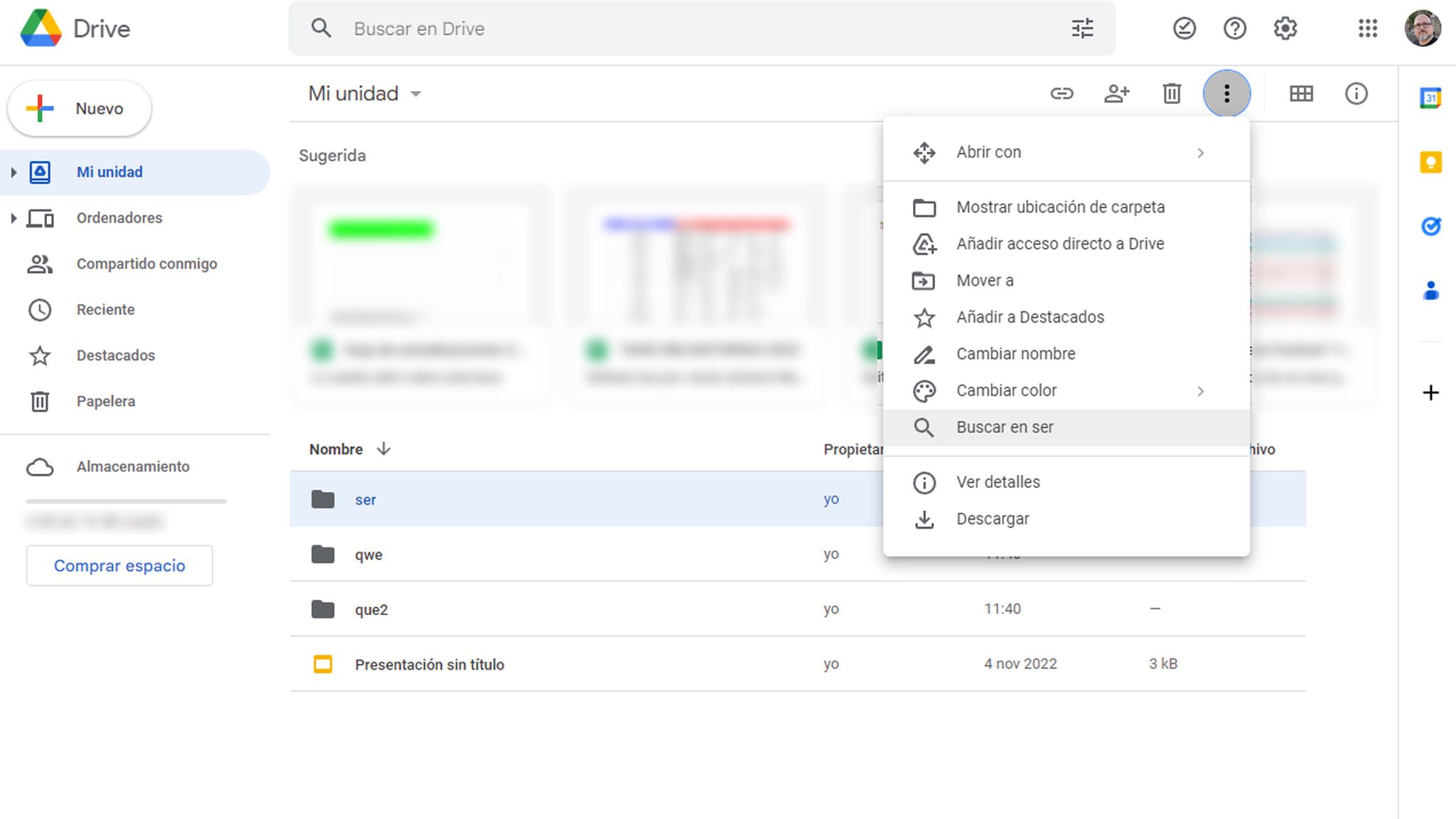Select Cambiar nombre from context menu
Image resolution: width=1456 pixels, height=819 pixels.
click(x=1015, y=353)
